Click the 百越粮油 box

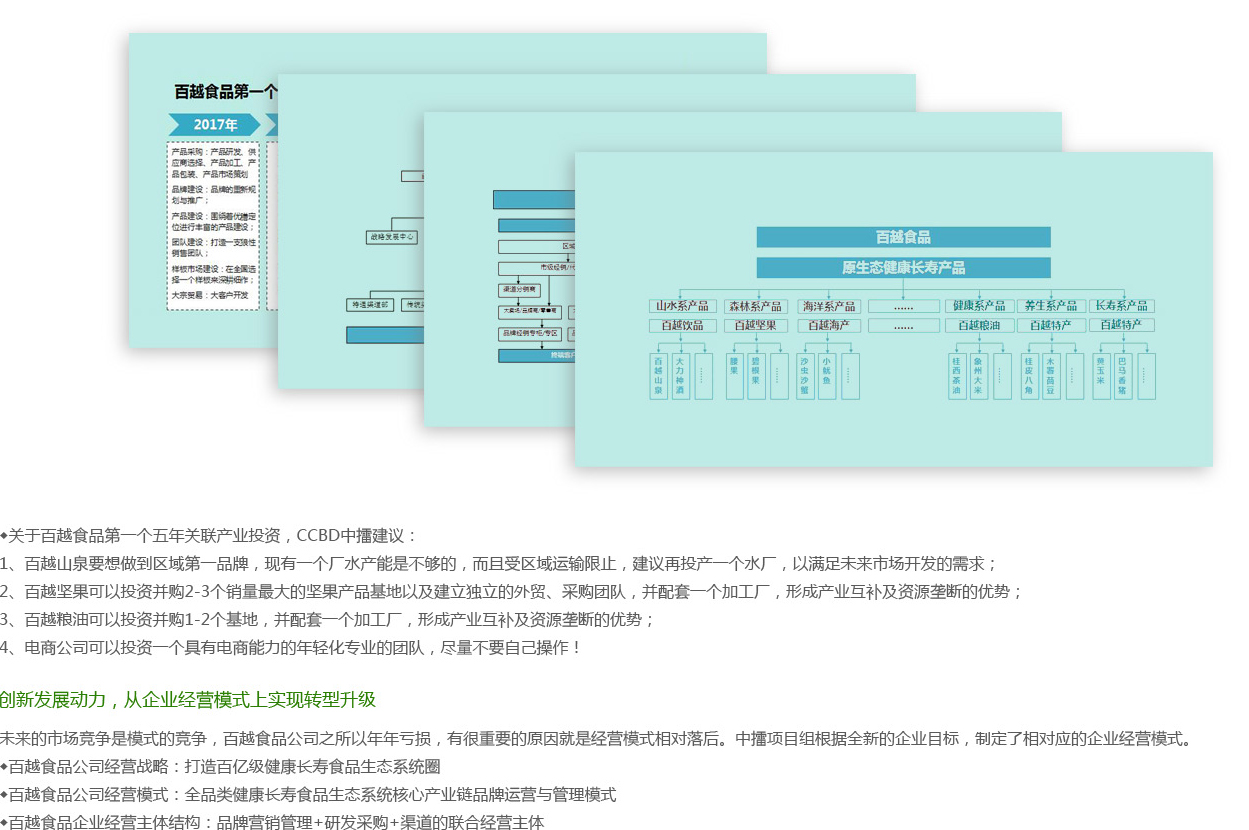point(979,325)
